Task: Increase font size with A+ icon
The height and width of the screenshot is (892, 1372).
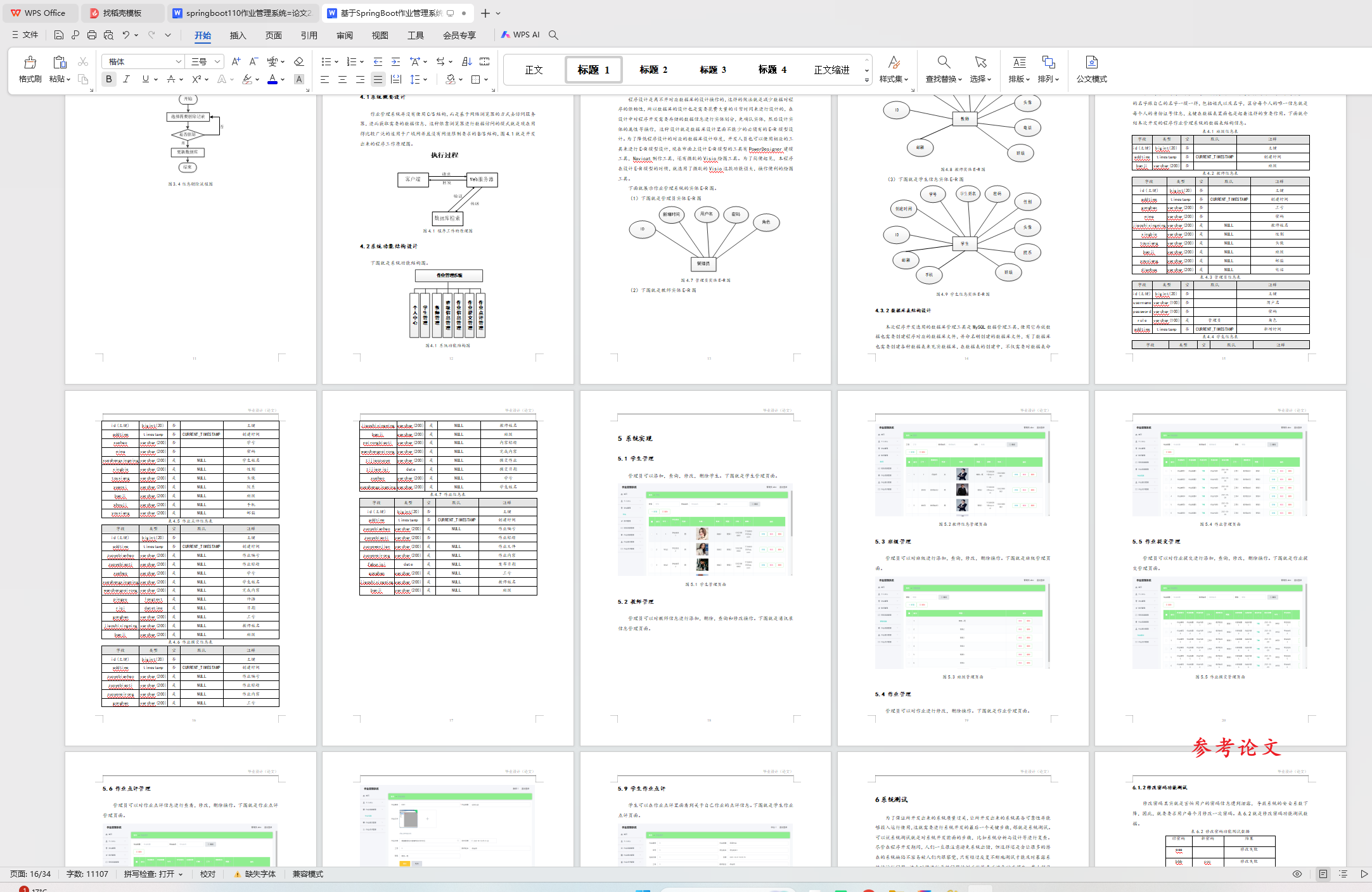Action: click(236, 61)
